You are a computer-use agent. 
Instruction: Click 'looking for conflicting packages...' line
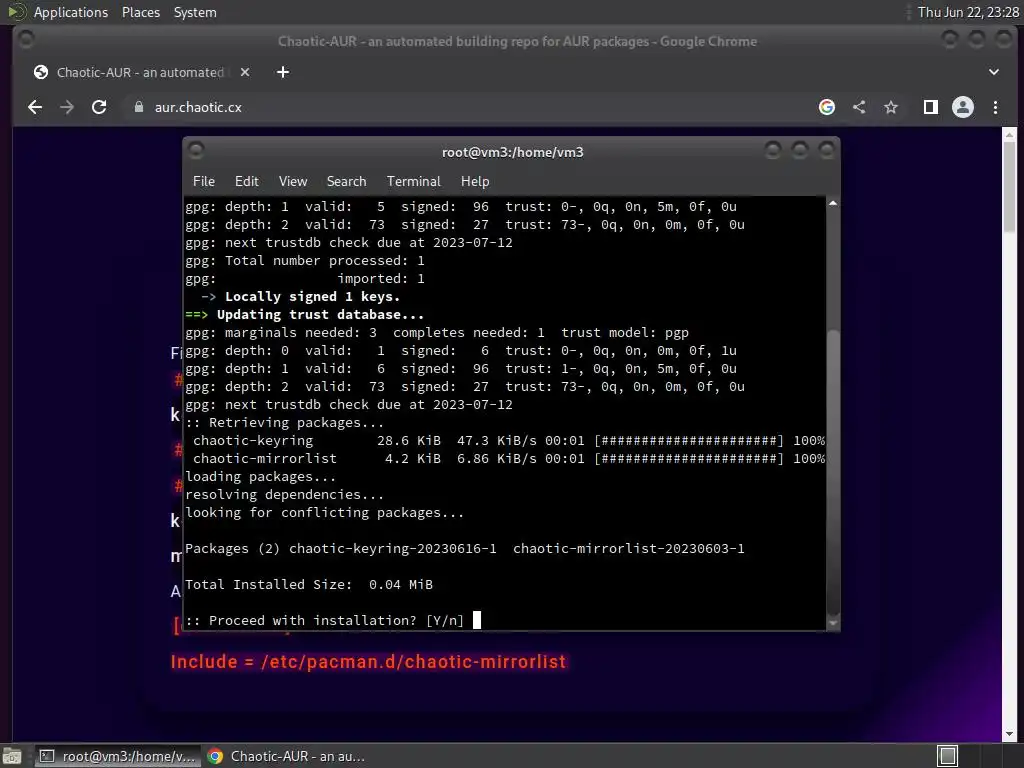click(325, 513)
